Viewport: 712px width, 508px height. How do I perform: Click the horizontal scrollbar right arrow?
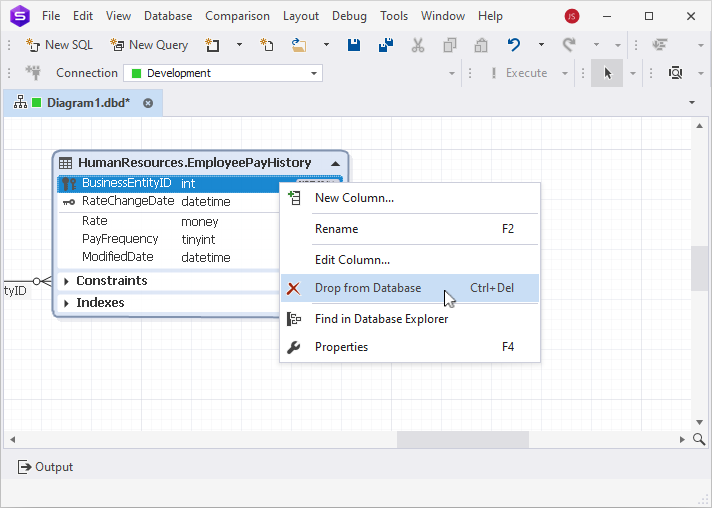[x=682, y=439]
